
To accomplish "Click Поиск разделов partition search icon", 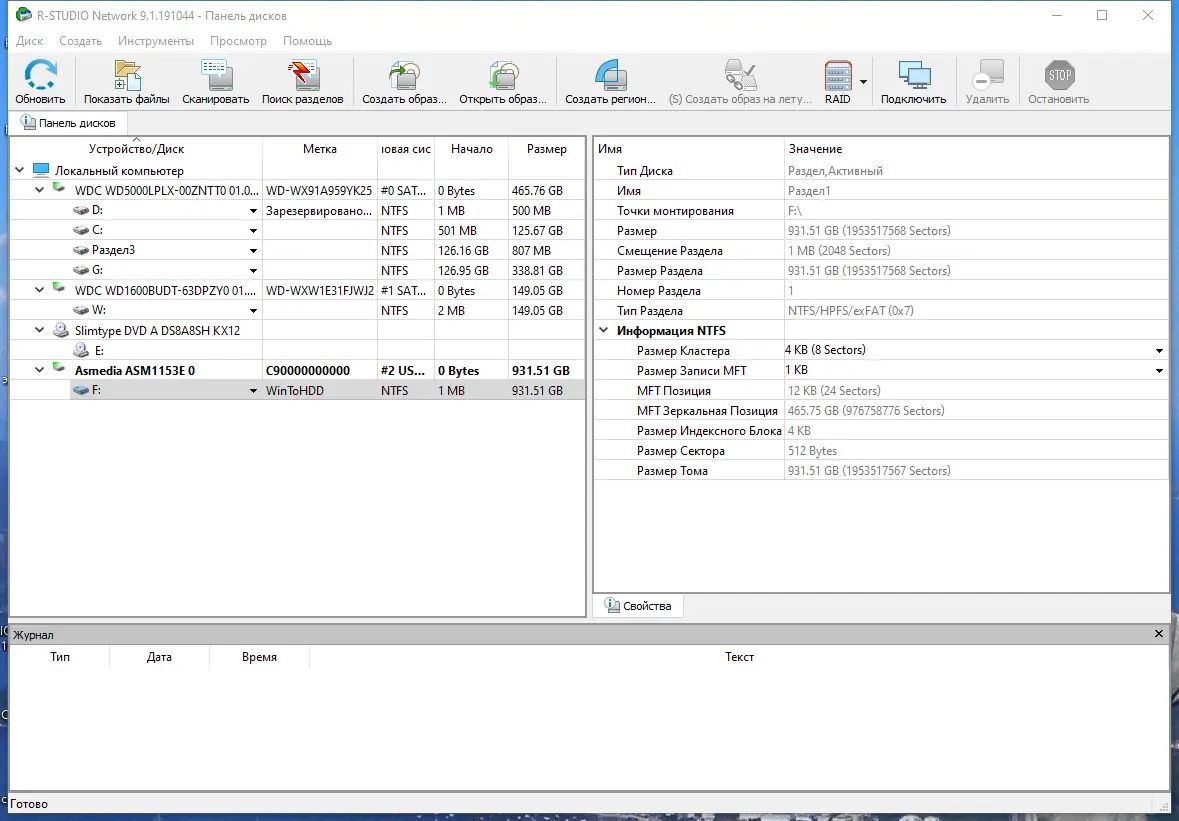I will (x=302, y=77).
